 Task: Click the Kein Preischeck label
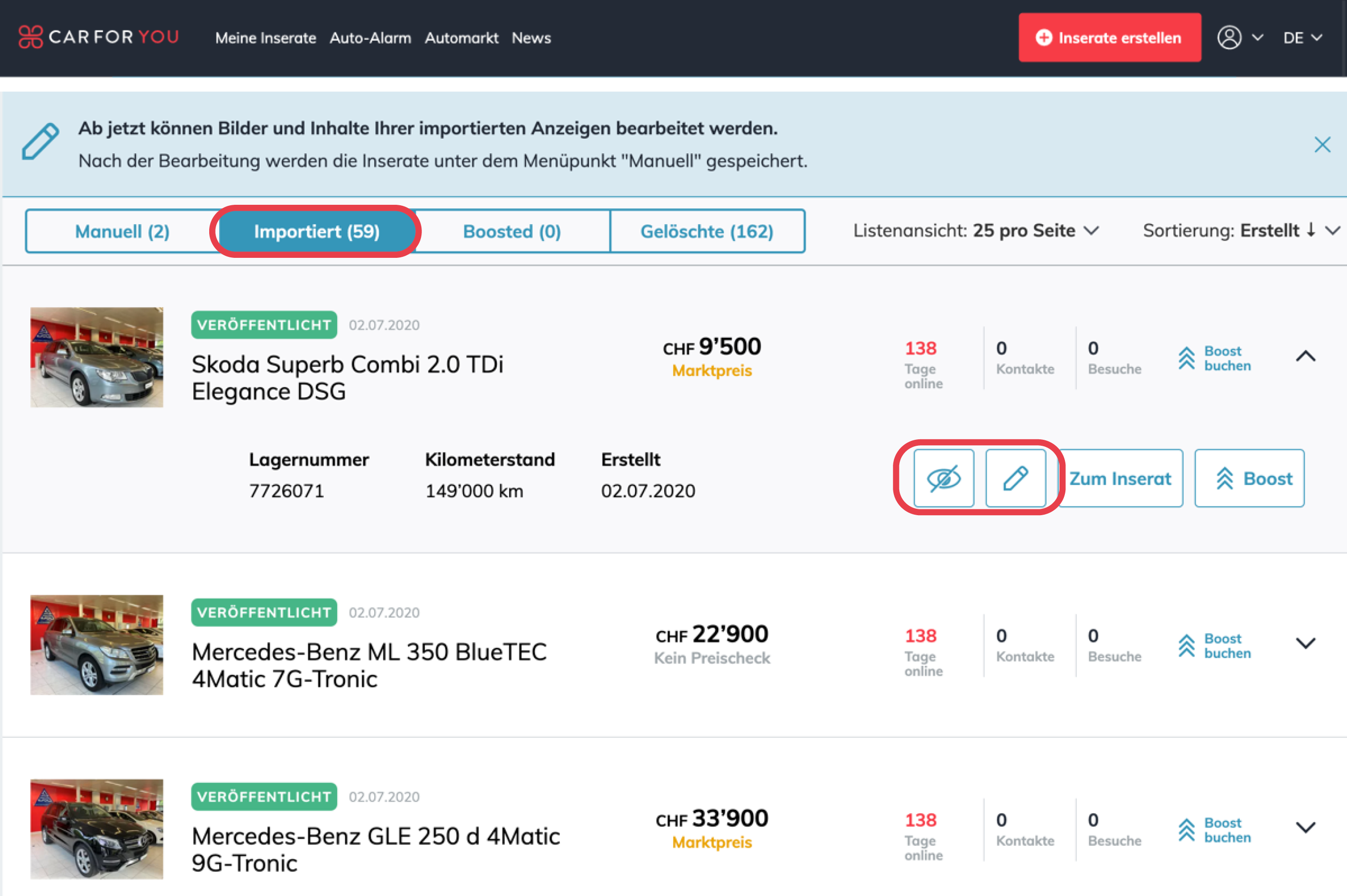click(x=712, y=657)
